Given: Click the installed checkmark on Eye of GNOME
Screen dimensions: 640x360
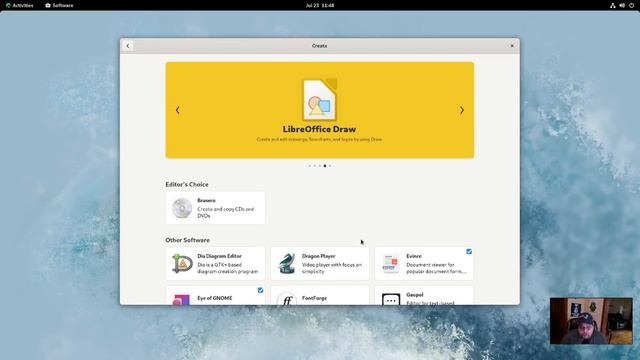Looking at the screenshot, I should [260, 290].
